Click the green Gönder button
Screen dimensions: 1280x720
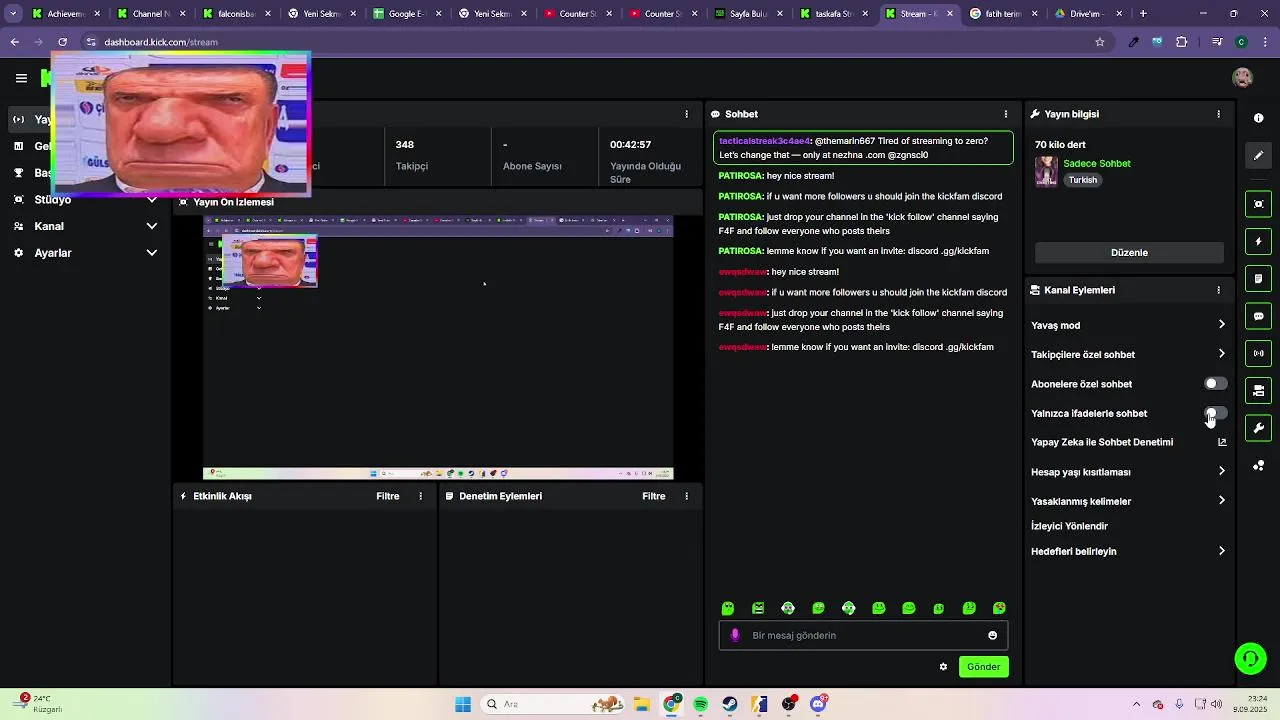pos(983,667)
